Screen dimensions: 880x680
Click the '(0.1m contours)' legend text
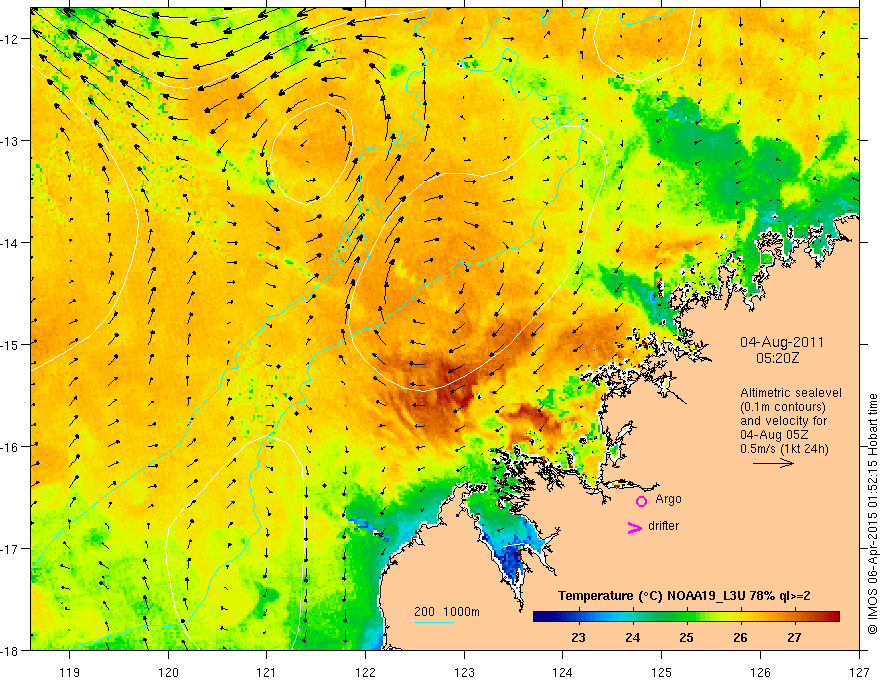(783, 407)
